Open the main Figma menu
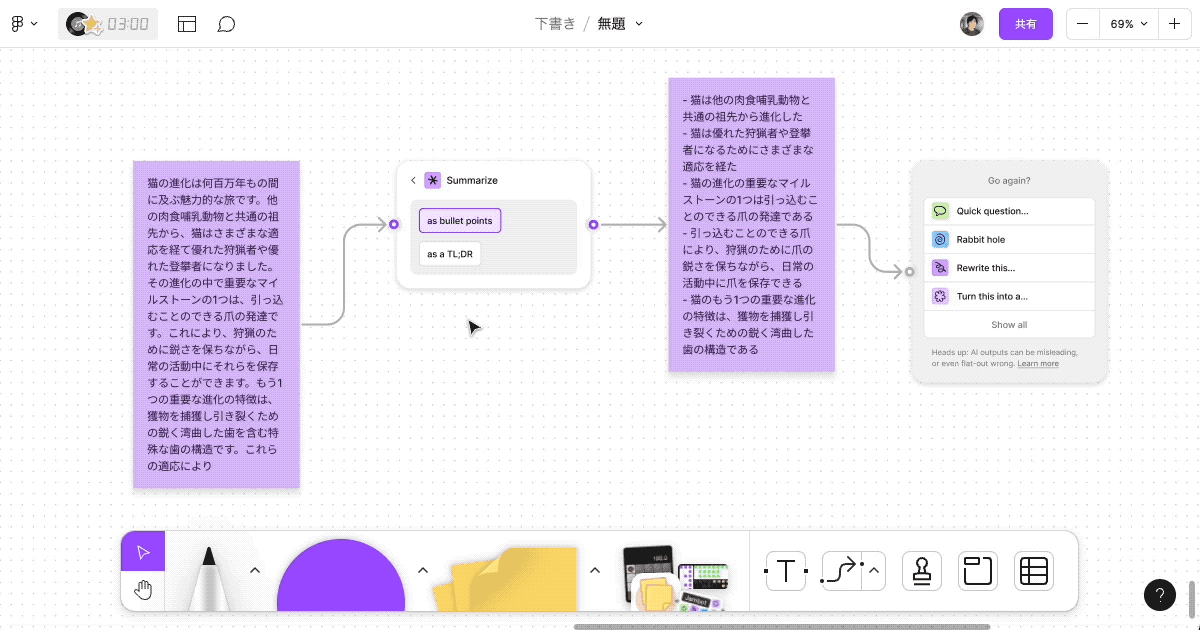This screenshot has width=1200, height=630. click(x=24, y=23)
